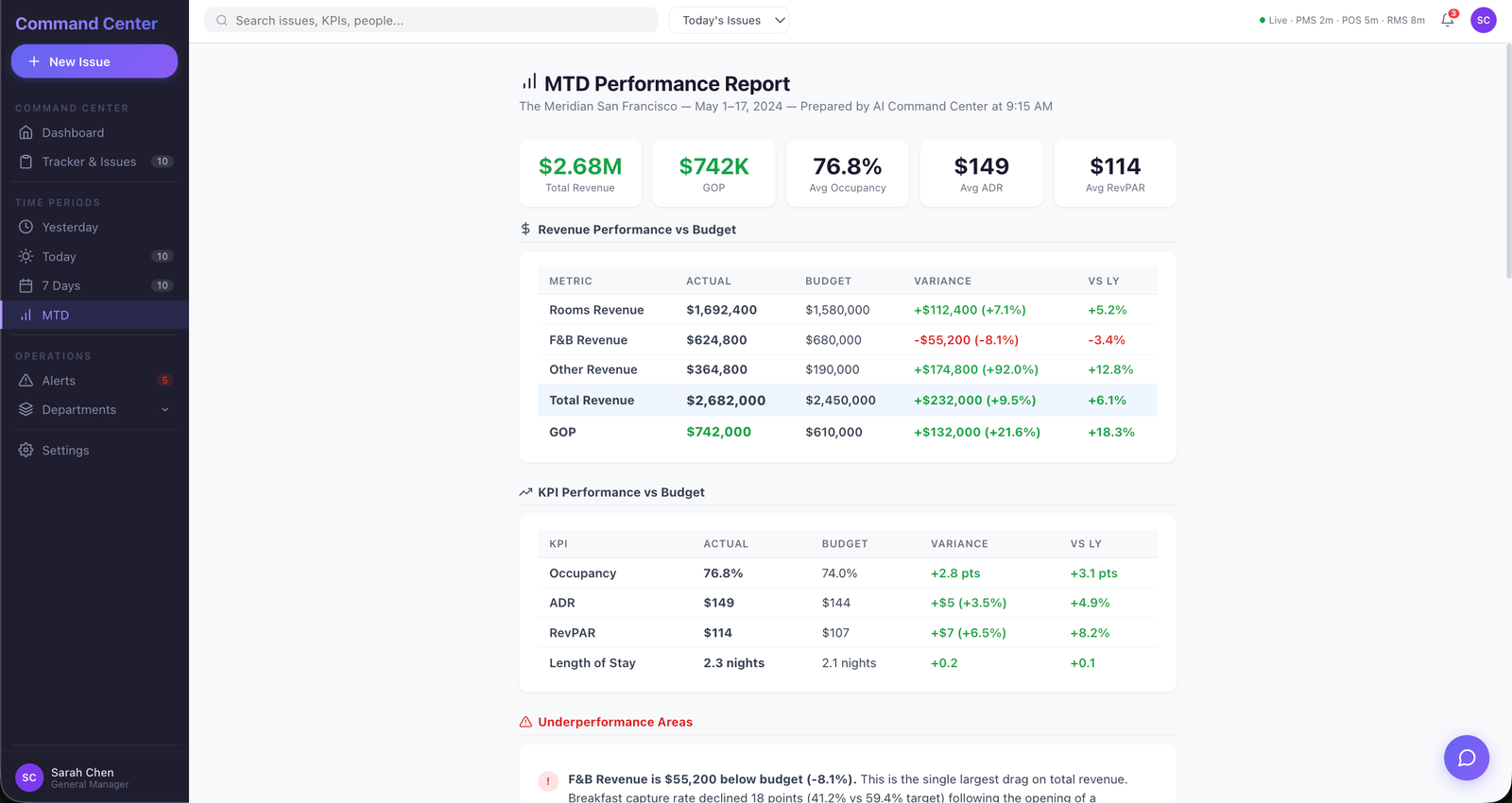Click the 7 Days calendar icon
This screenshot has width=1512, height=803.
(26, 285)
